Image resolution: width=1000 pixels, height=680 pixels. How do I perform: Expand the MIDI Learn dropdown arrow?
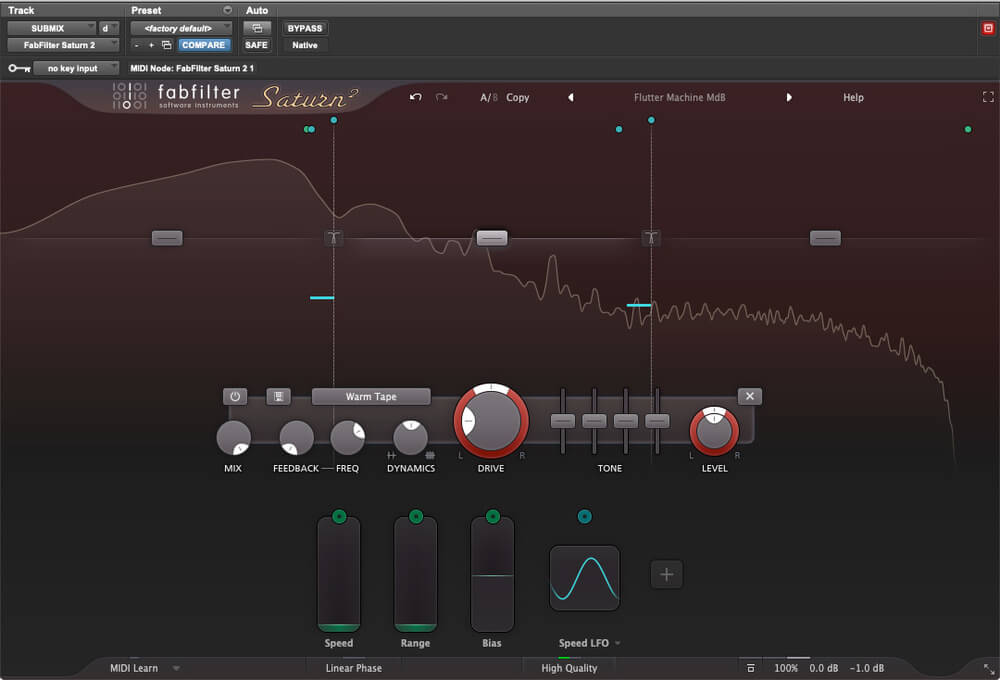tap(177, 668)
